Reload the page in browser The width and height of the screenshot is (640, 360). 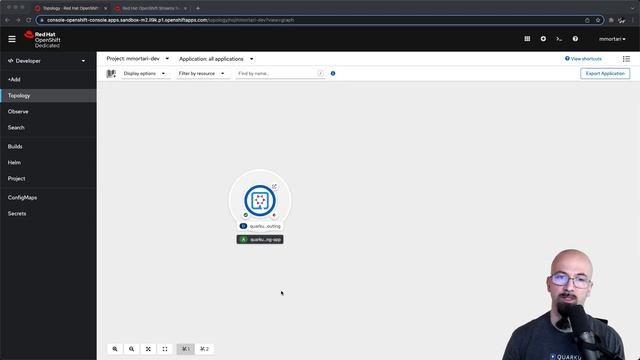[29, 20]
